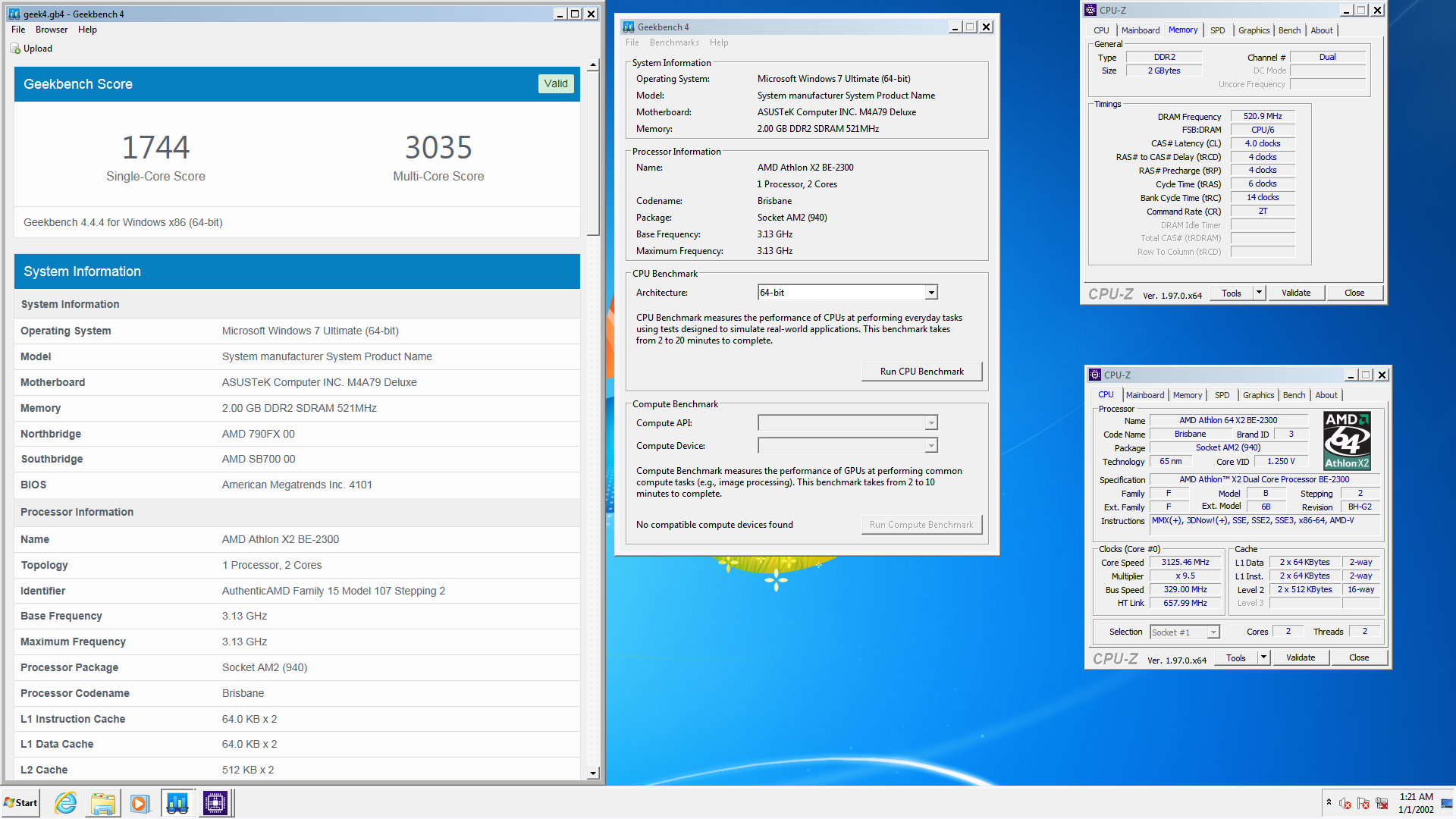Click the scroll-up arrow in results window
Image resolution: width=1456 pixels, height=819 pixels.
point(593,66)
